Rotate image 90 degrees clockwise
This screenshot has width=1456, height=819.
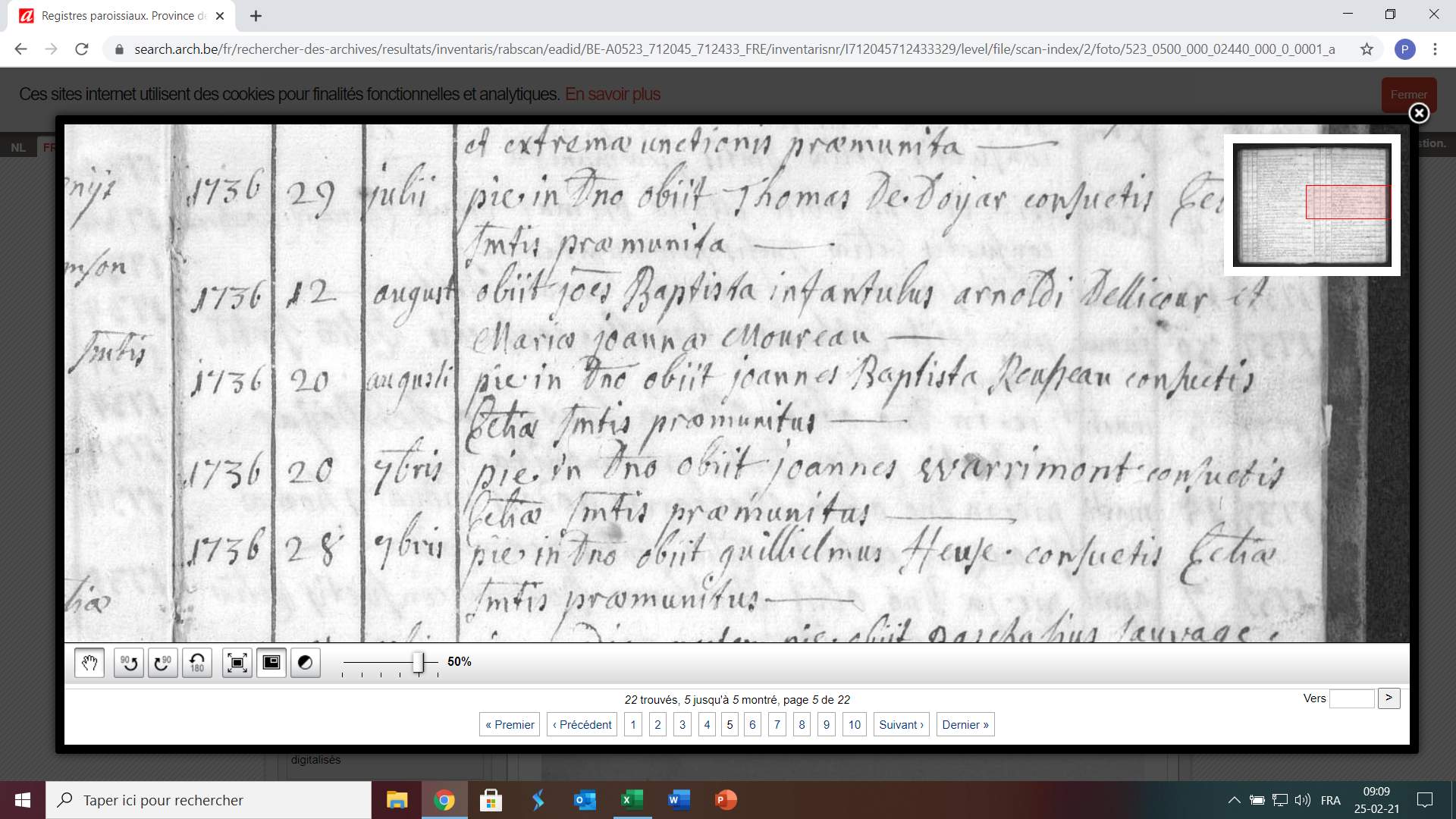[163, 663]
